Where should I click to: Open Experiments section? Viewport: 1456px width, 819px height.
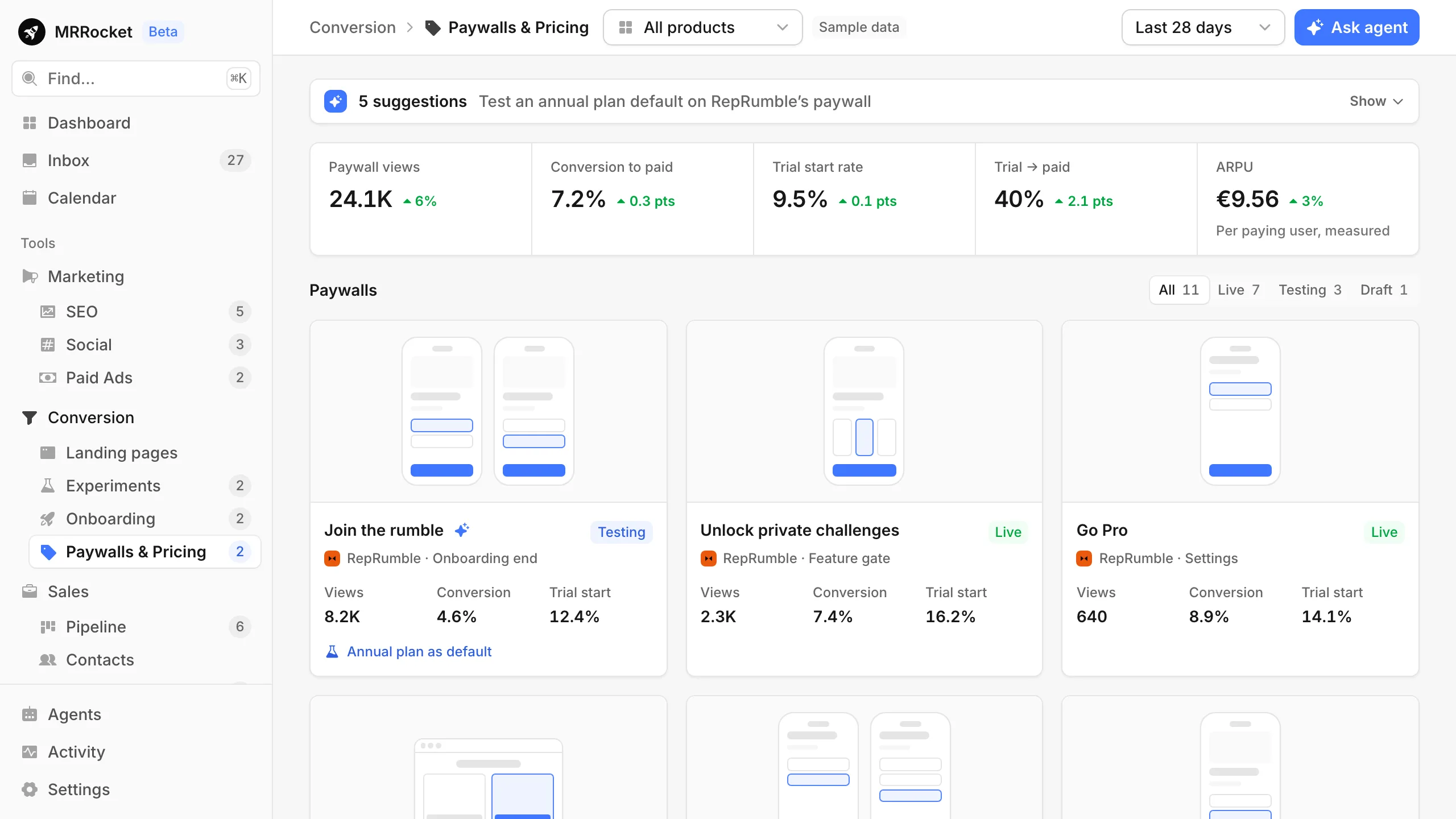145,486
